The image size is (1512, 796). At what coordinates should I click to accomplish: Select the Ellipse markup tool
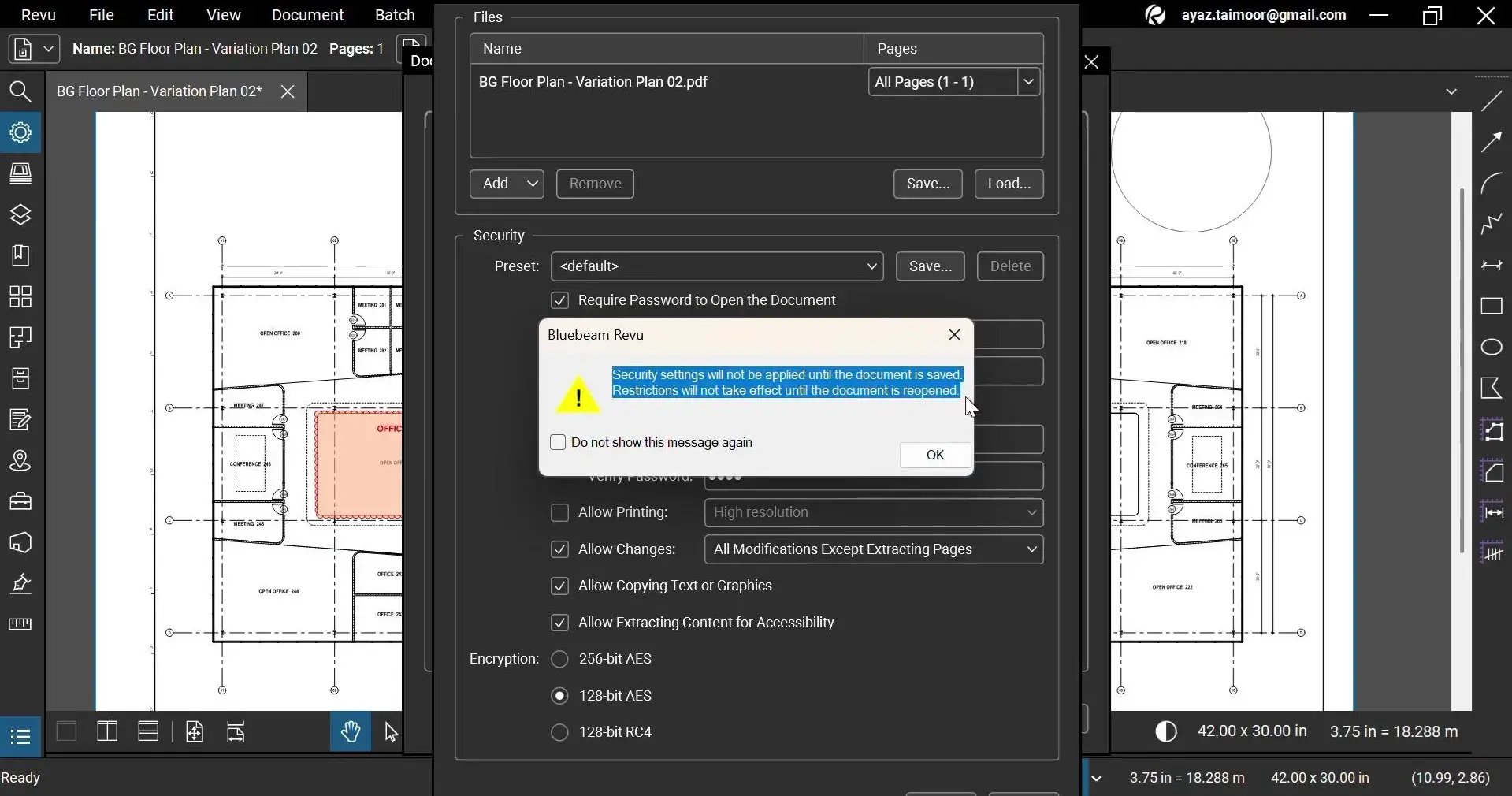[1492, 347]
